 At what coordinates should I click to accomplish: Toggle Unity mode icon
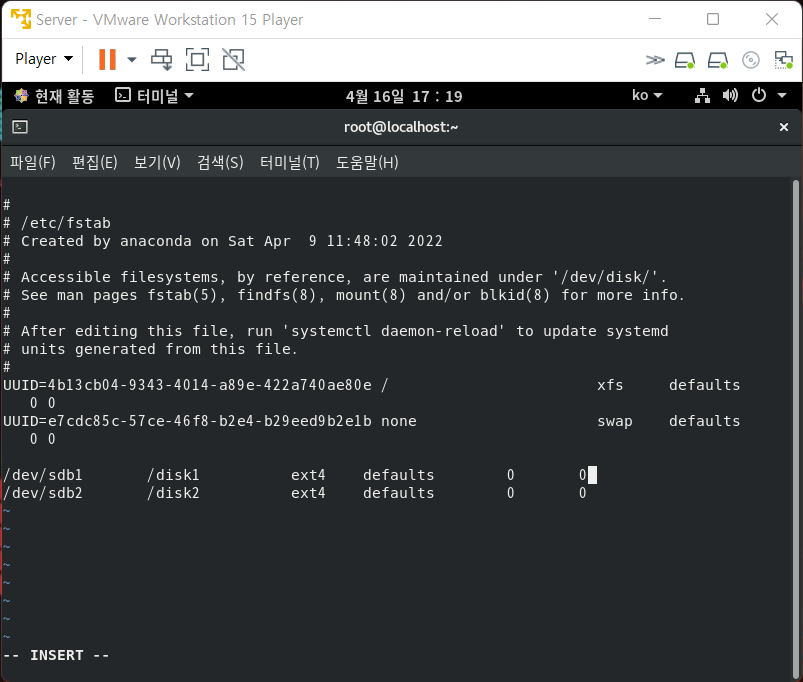[x=234, y=59]
